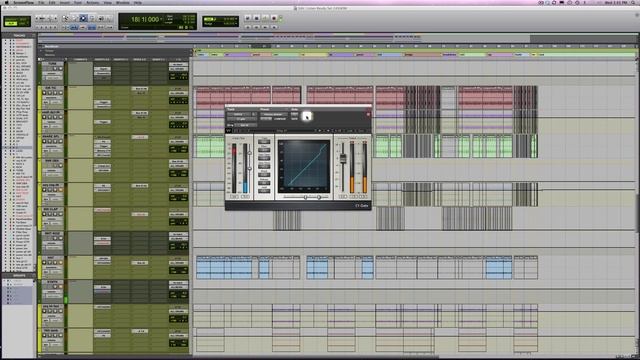The height and width of the screenshot is (360, 640).
Task: Click the bottom value box in C1 parameter column
Action: pyautogui.click(x=264, y=191)
